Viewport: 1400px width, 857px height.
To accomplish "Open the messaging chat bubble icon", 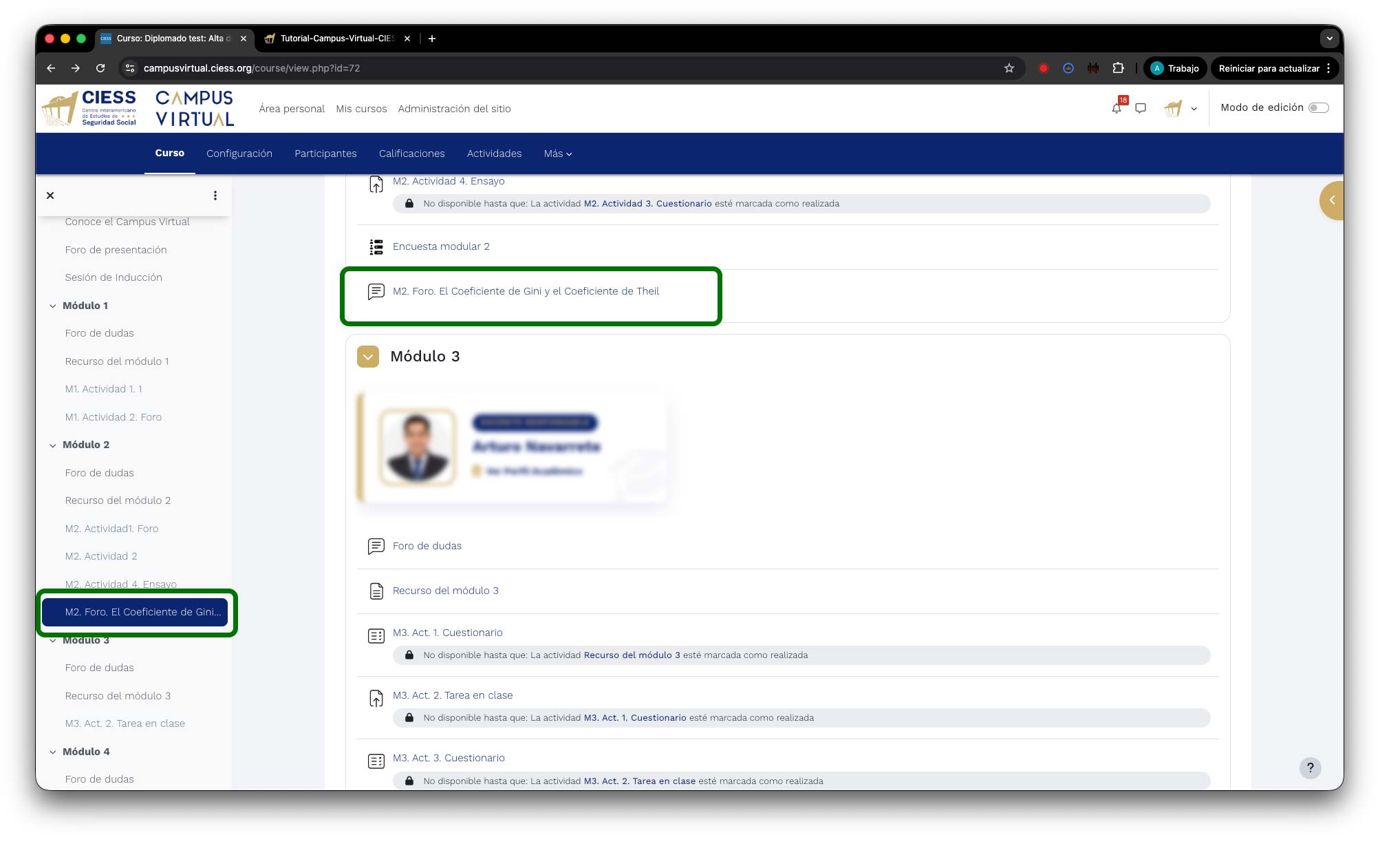I will tap(1141, 109).
